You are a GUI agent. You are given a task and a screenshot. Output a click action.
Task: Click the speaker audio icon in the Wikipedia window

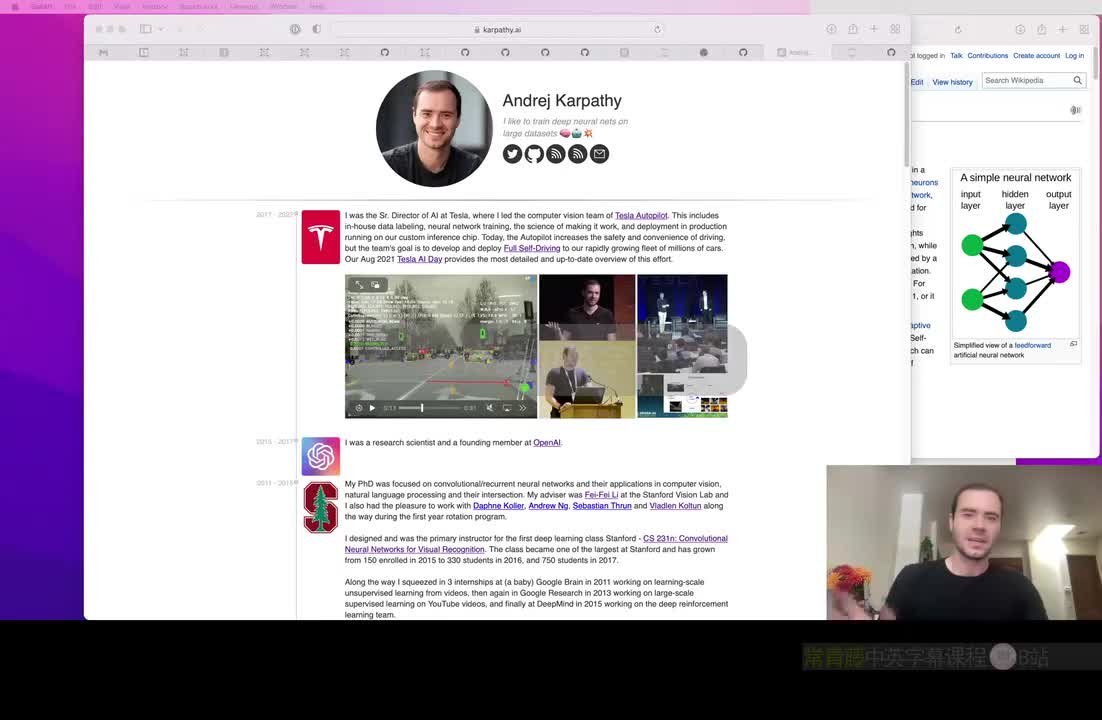[x=1075, y=110]
